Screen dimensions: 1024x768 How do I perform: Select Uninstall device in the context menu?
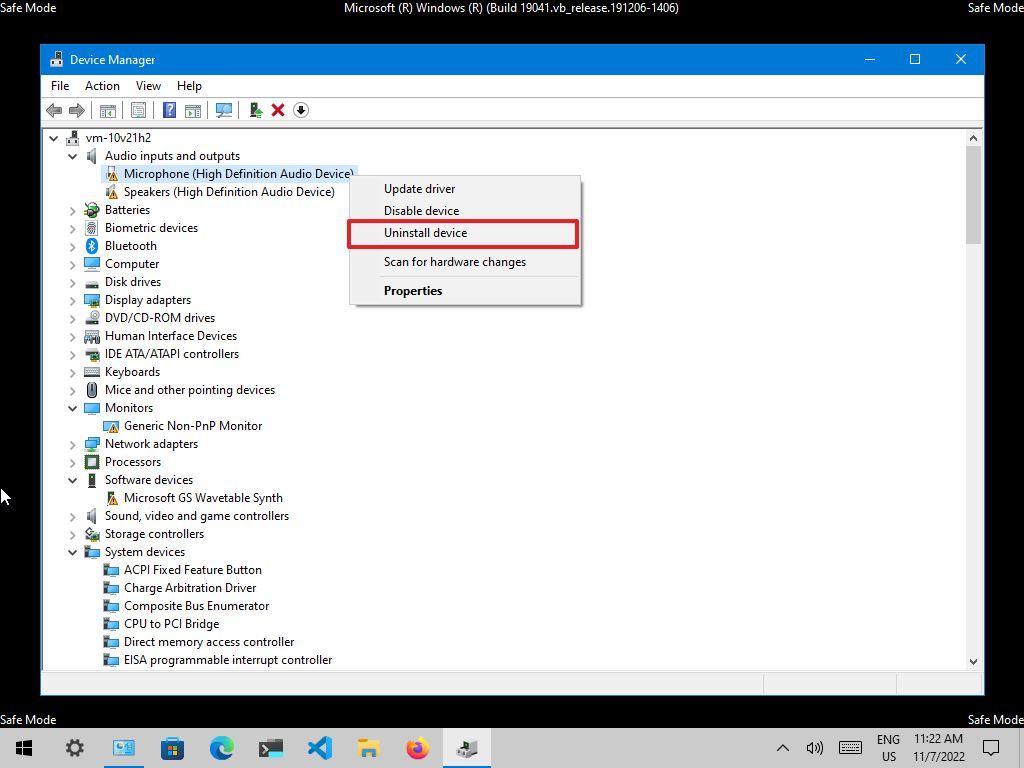pyautogui.click(x=425, y=232)
